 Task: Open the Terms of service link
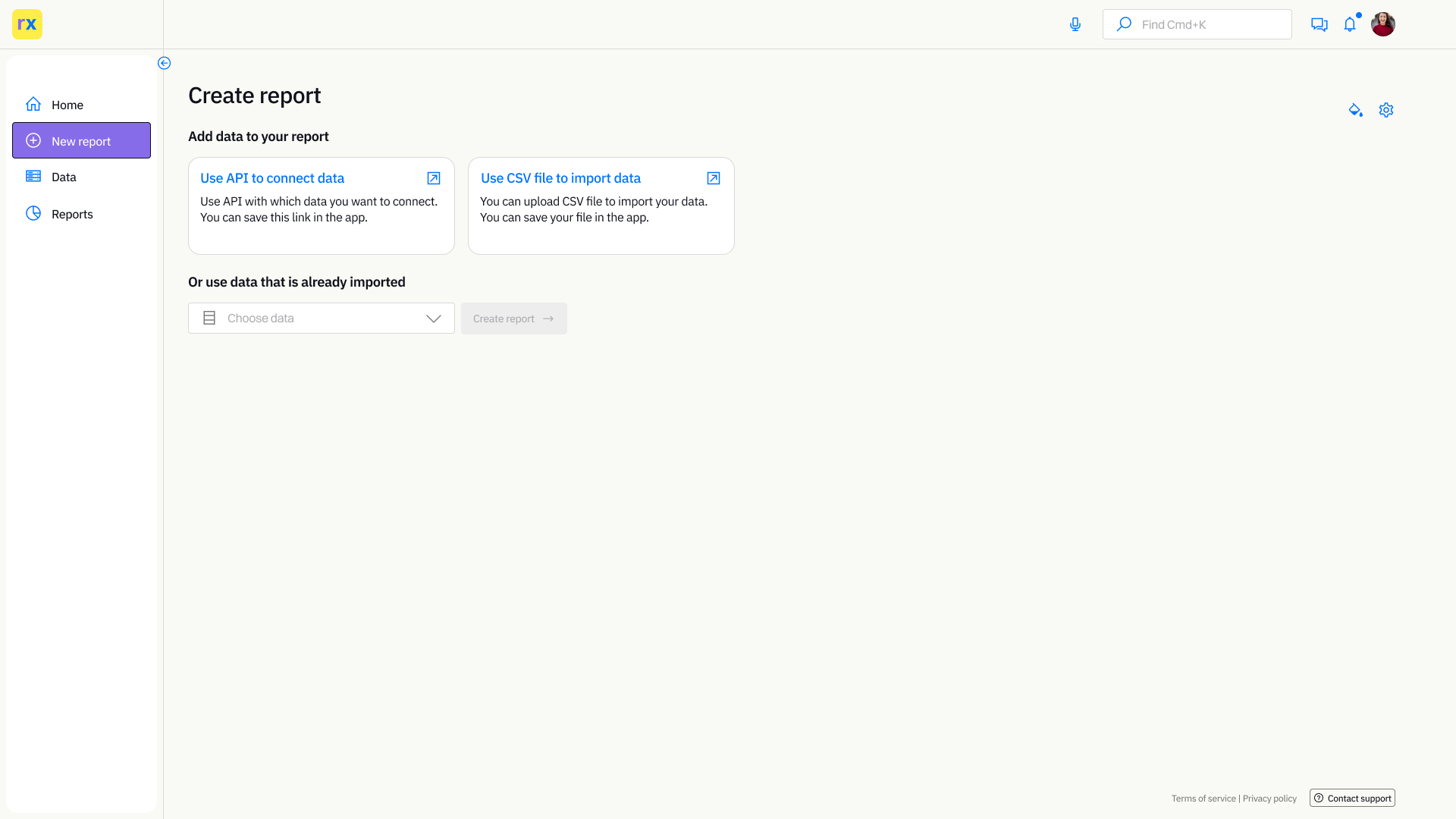1203,799
